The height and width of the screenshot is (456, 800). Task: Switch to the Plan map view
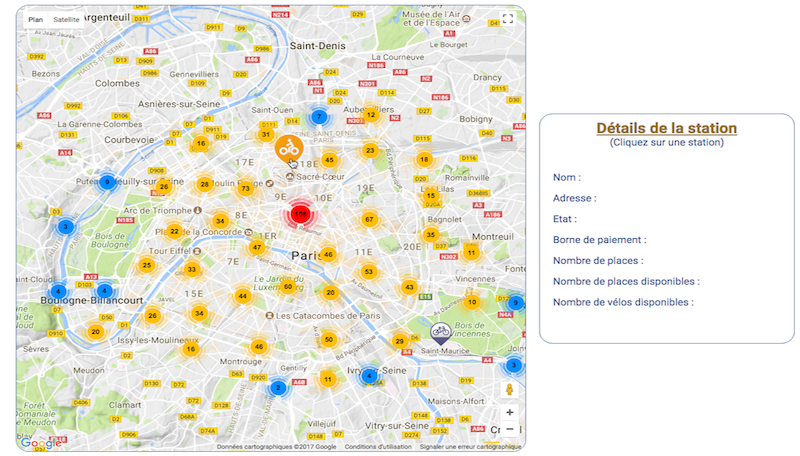tap(35, 19)
